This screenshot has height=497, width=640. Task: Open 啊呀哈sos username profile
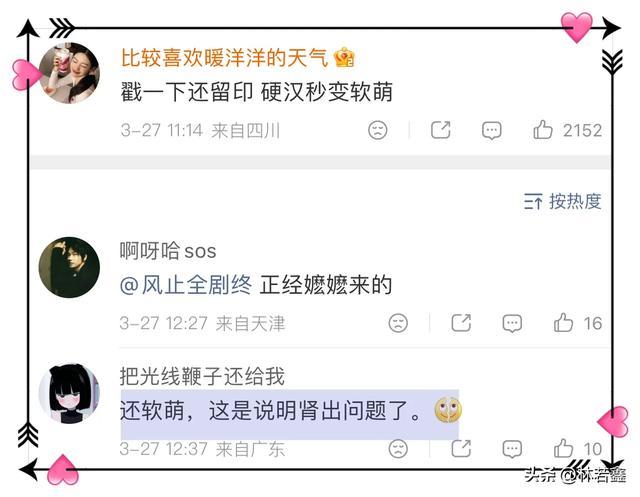coord(168,251)
